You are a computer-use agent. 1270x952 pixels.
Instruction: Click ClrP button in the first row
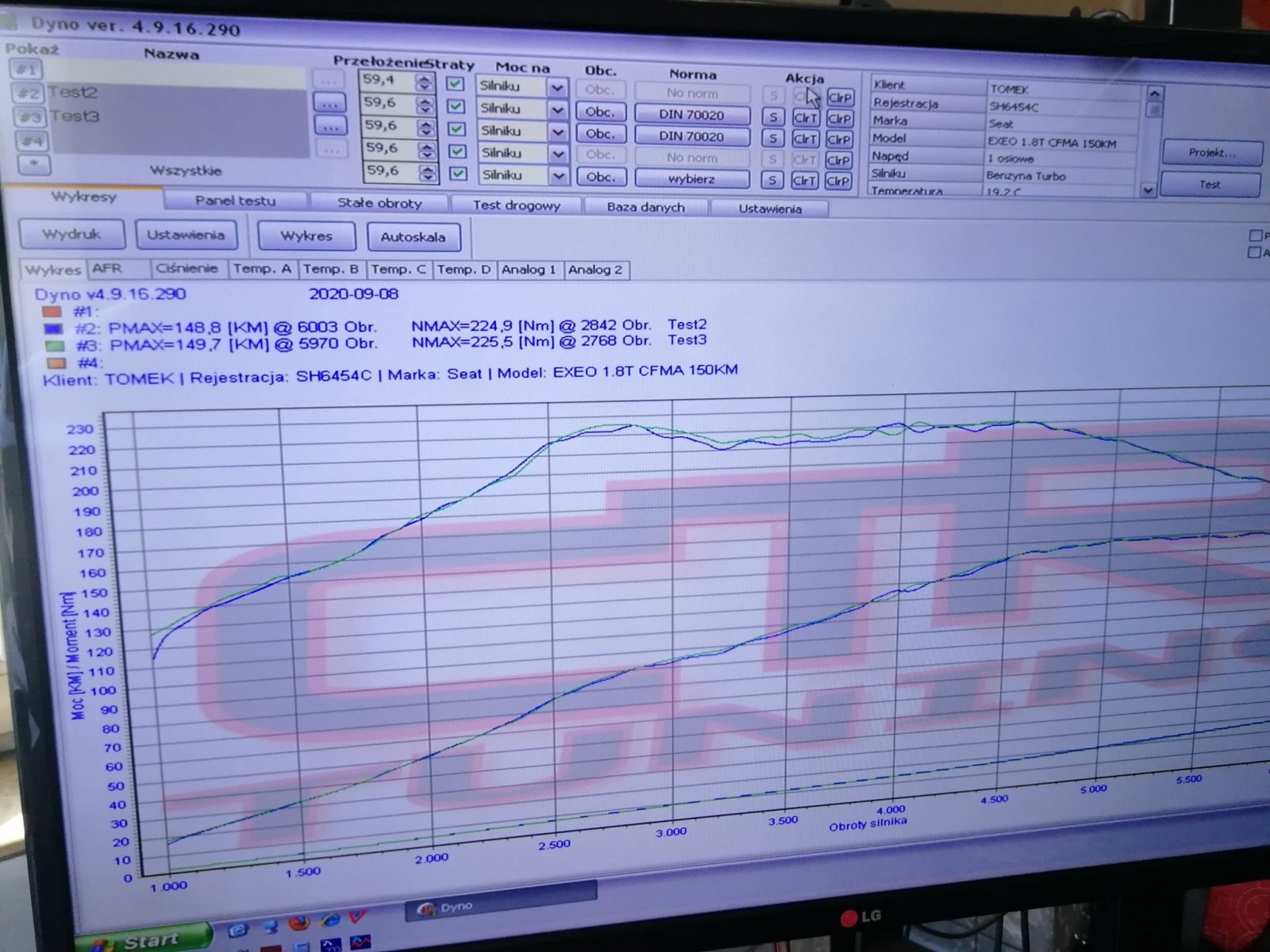[x=839, y=98]
